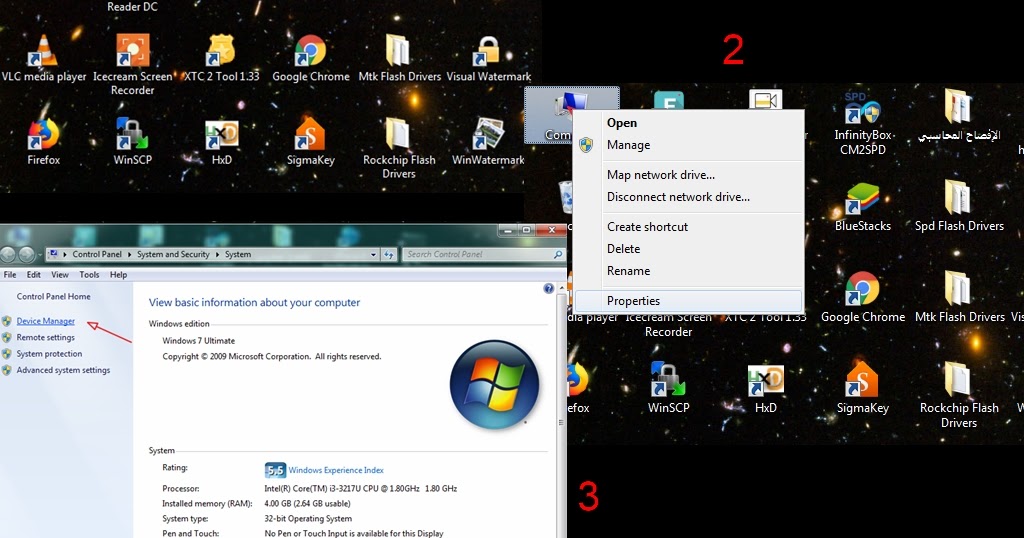
Task: Choose Delete from context menu
Action: (688, 249)
